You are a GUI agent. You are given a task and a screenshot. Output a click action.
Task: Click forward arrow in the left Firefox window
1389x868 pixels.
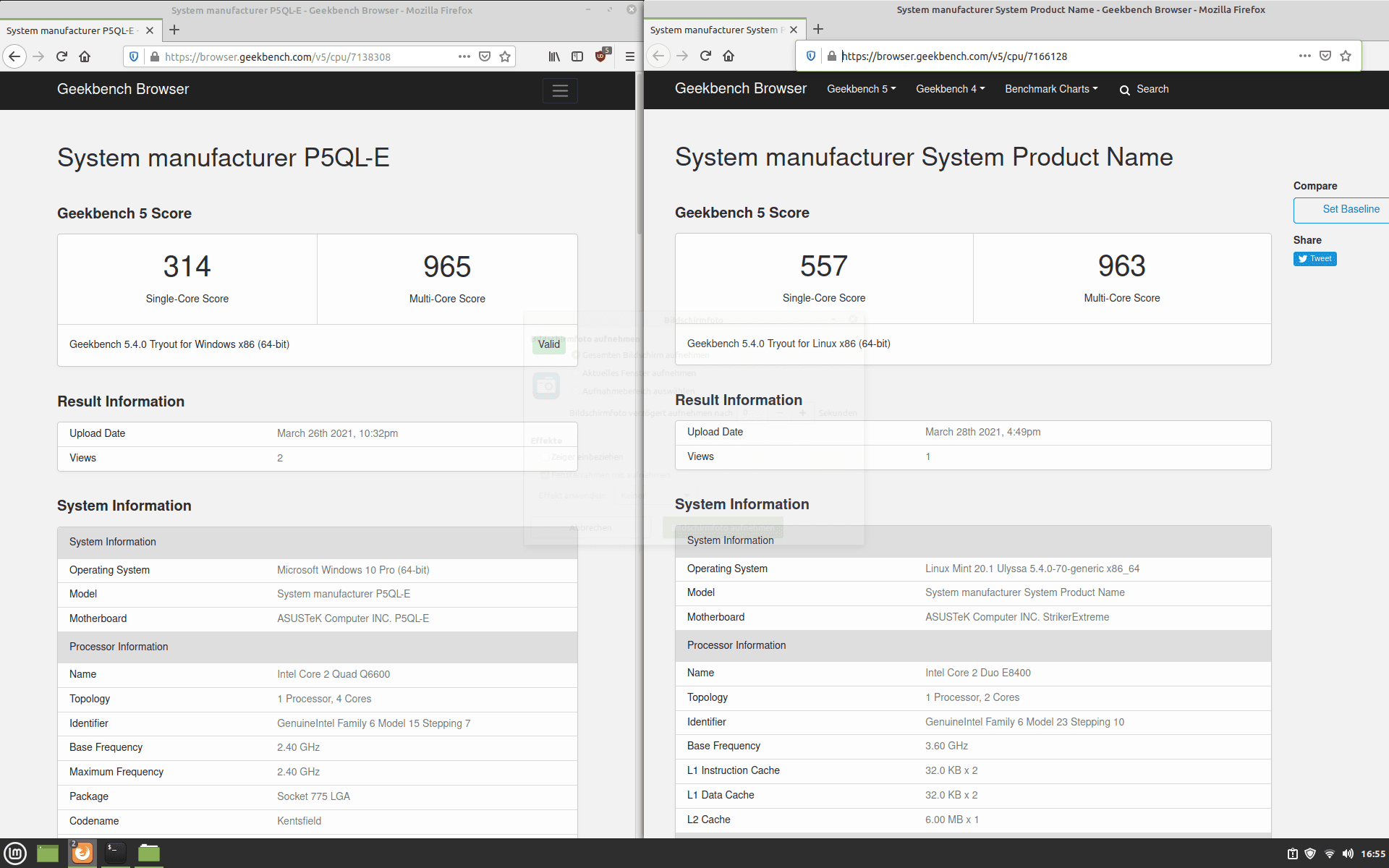[38, 56]
